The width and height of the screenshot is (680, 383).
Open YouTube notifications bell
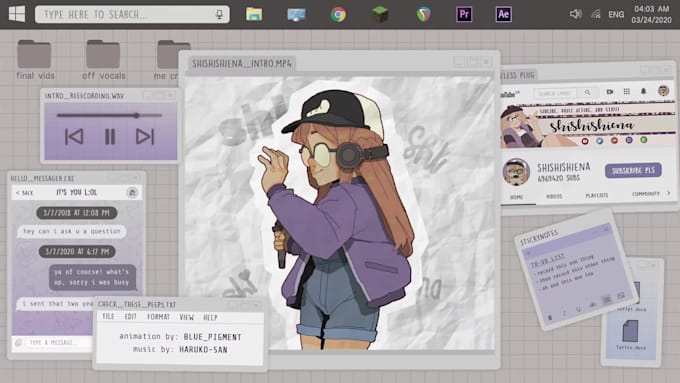click(644, 91)
